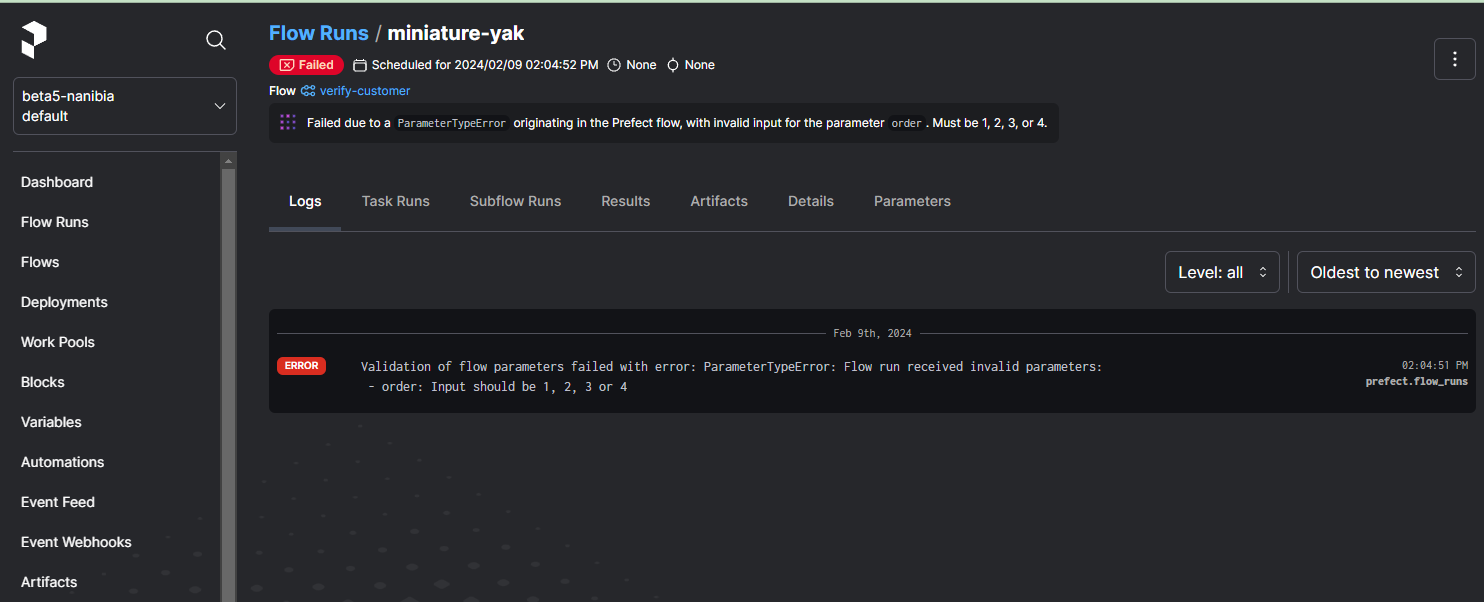This screenshot has width=1484, height=602.
Task: Open the Level: all filter dropdown
Action: (x=1222, y=272)
